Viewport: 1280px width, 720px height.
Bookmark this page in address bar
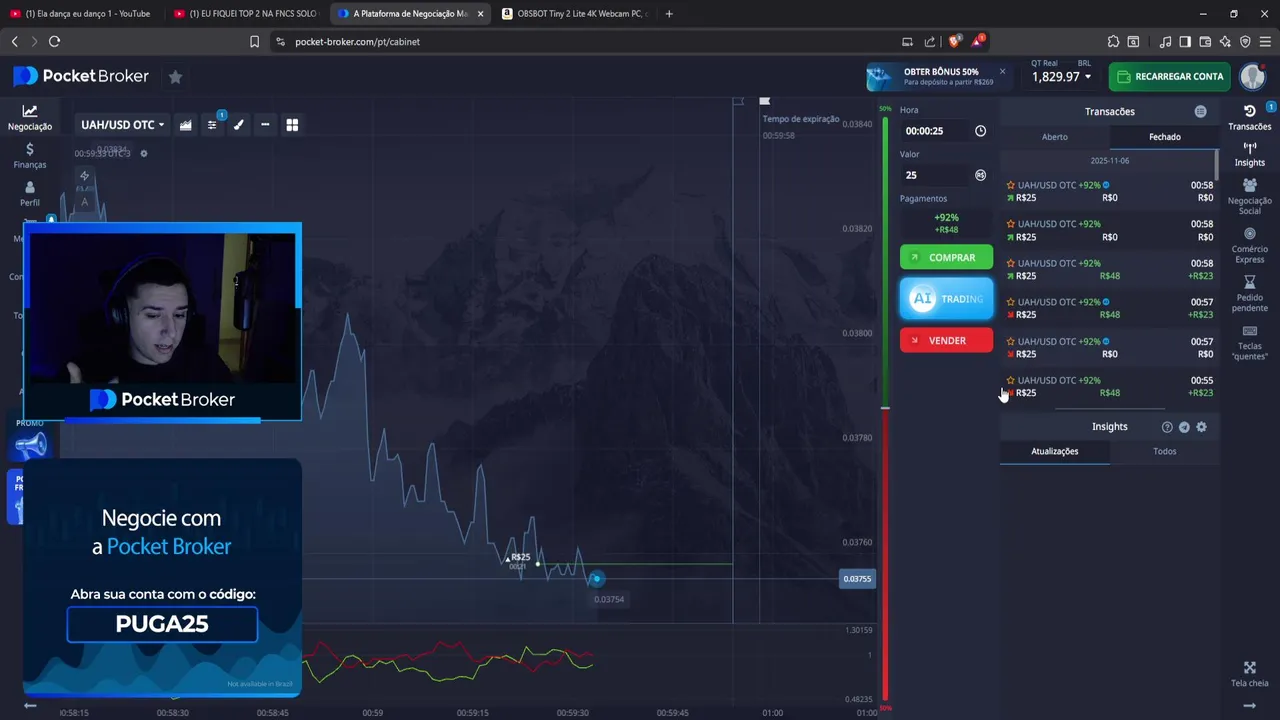pos(254,41)
